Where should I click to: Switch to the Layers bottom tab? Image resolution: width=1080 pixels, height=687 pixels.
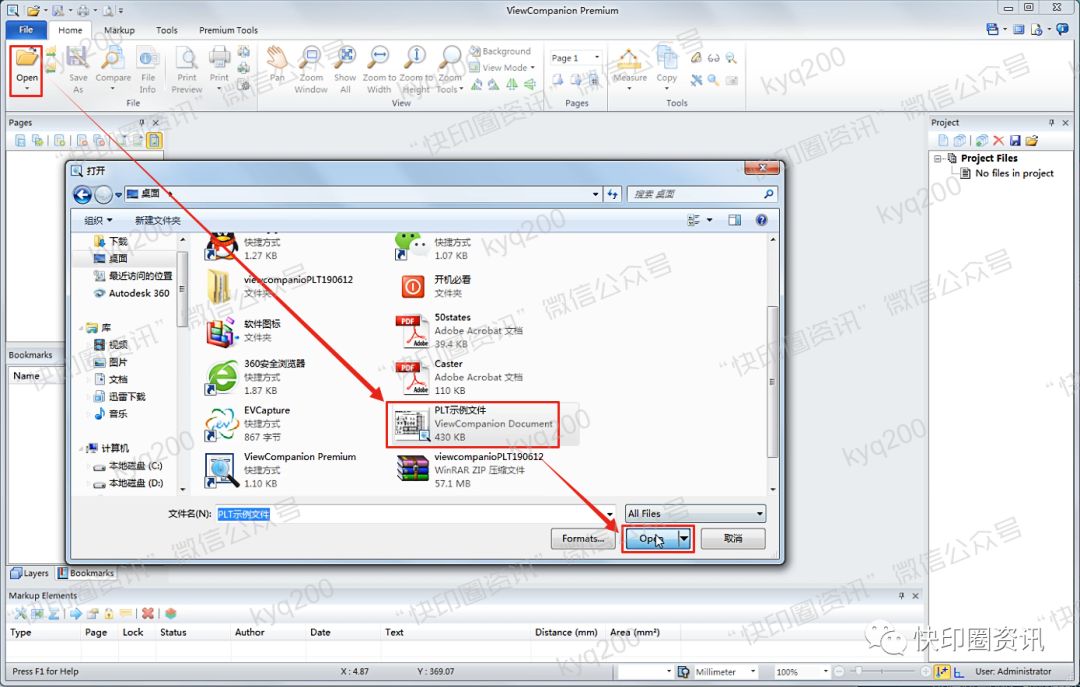(30, 573)
